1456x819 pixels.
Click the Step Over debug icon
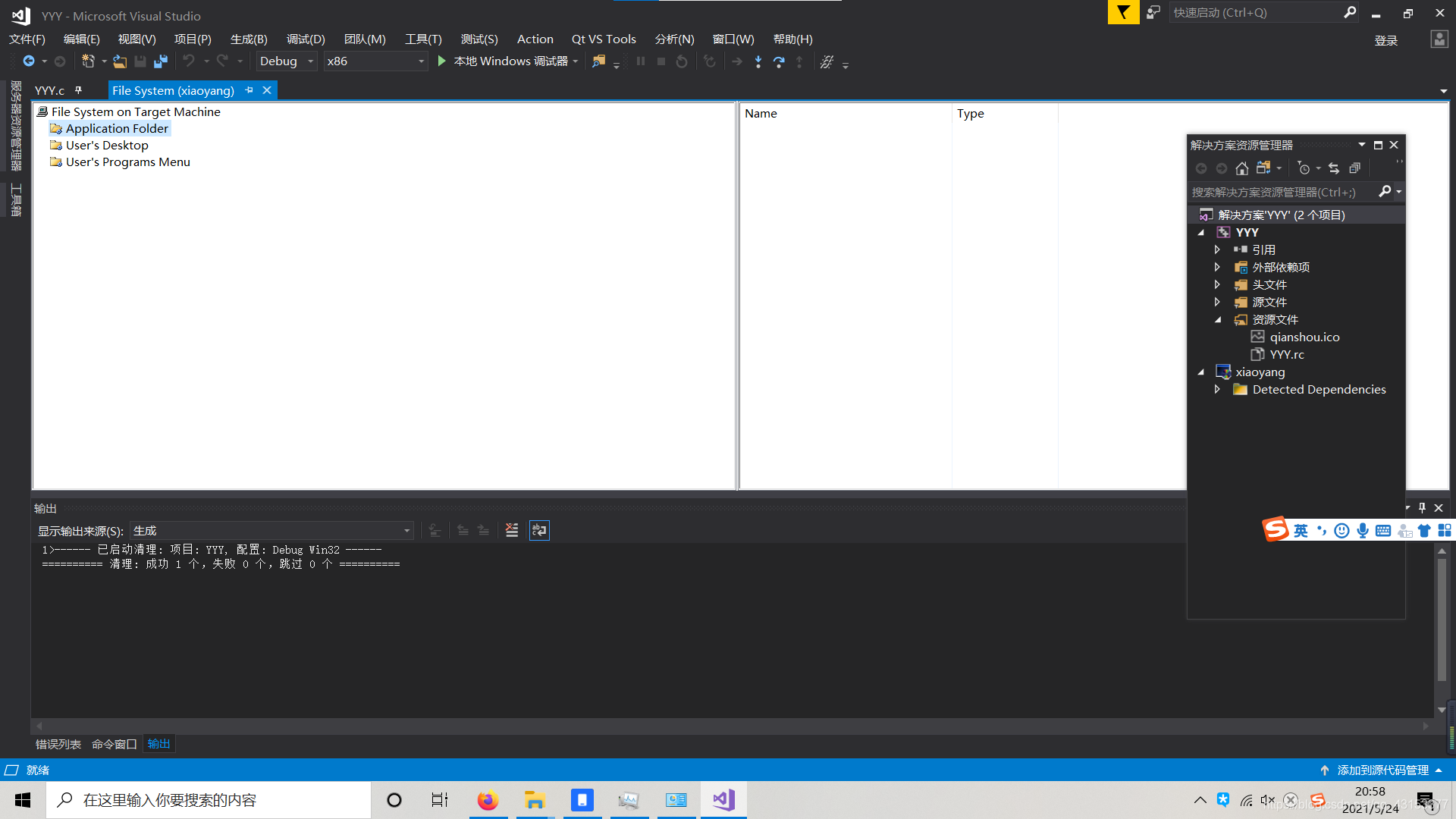coord(779,61)
